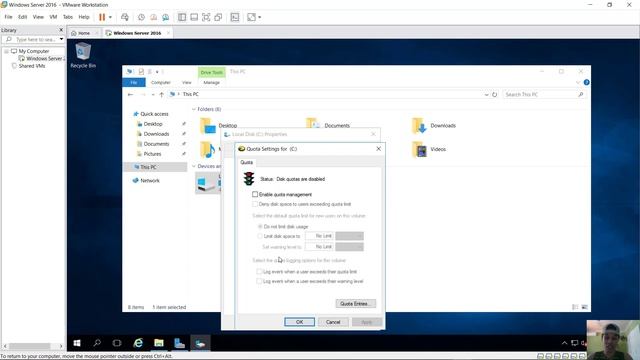Collapse the Devices and drives group
The height and width of the screenshot is (360, 640).
[194, 166]
